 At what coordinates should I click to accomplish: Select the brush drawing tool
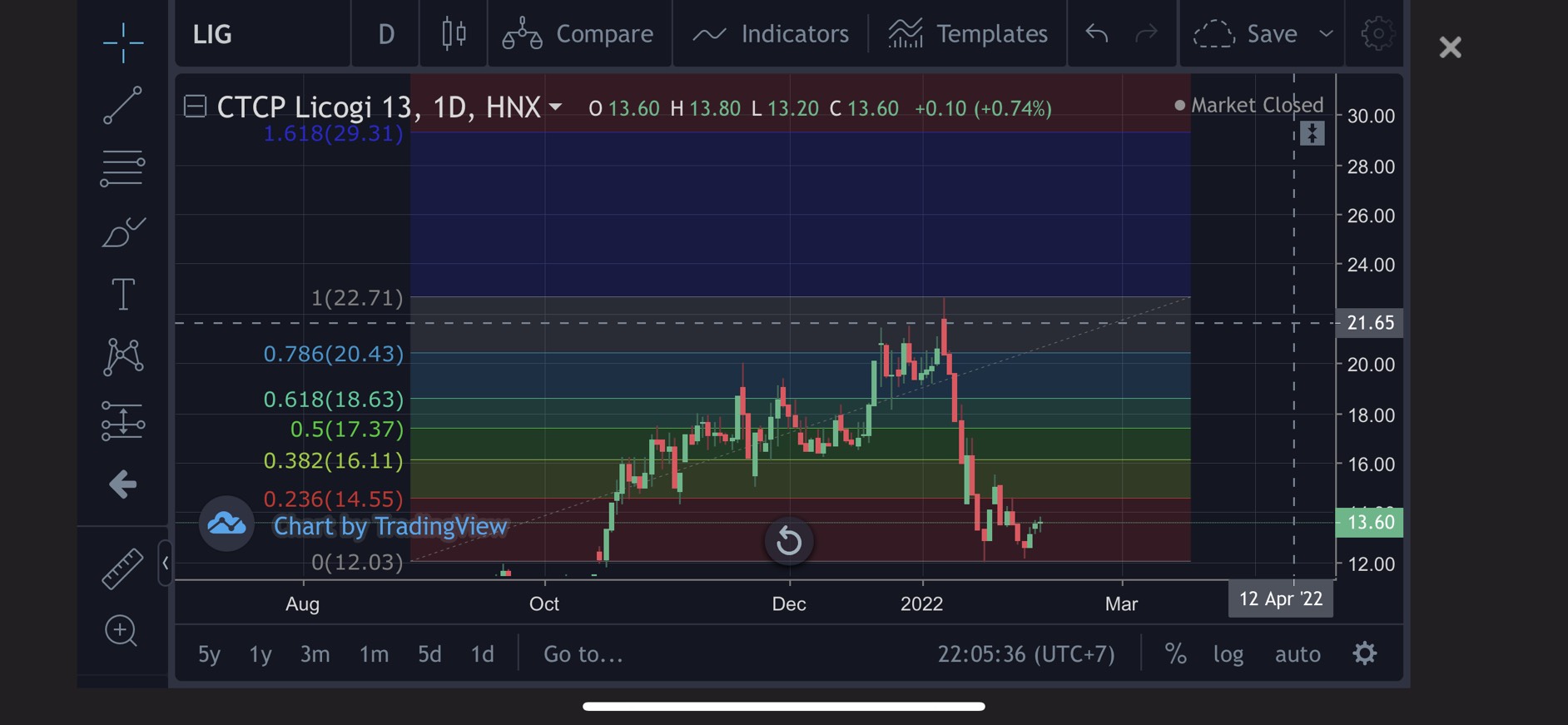[123, 232]
